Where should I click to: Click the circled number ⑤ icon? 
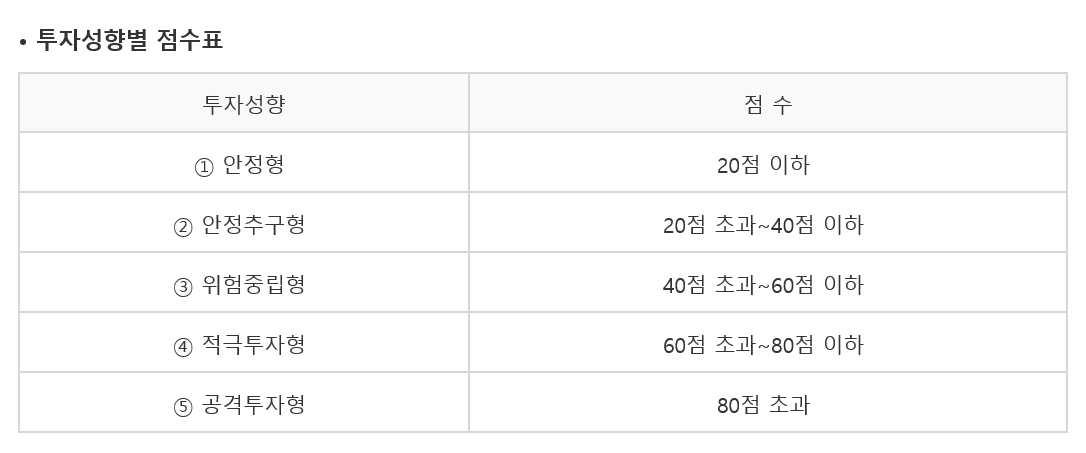pyautogui.click(x=183, y=407)
